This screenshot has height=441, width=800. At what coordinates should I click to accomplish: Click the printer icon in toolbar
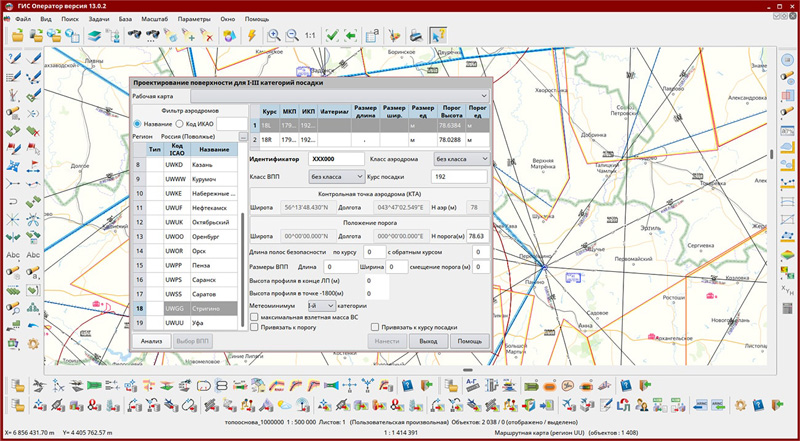[x=416, y=35]
